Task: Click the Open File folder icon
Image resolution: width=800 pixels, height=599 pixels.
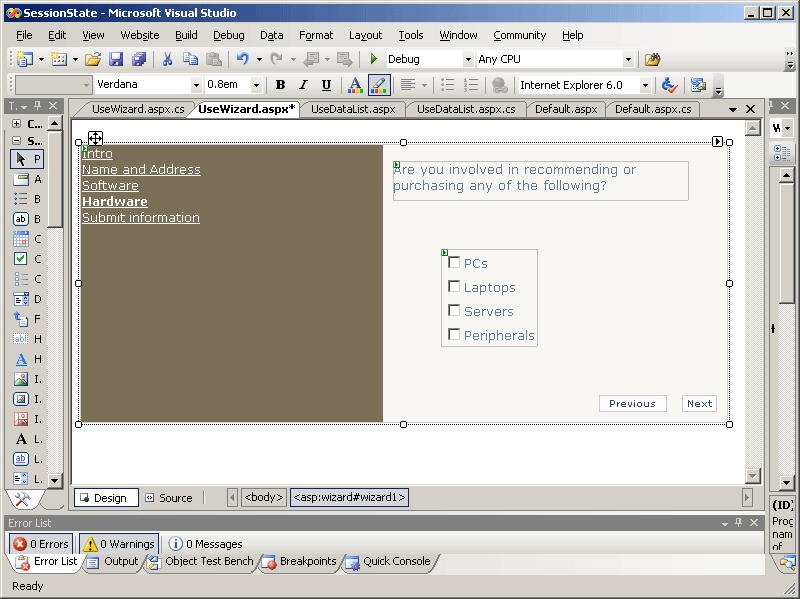Action: point(92,60)
